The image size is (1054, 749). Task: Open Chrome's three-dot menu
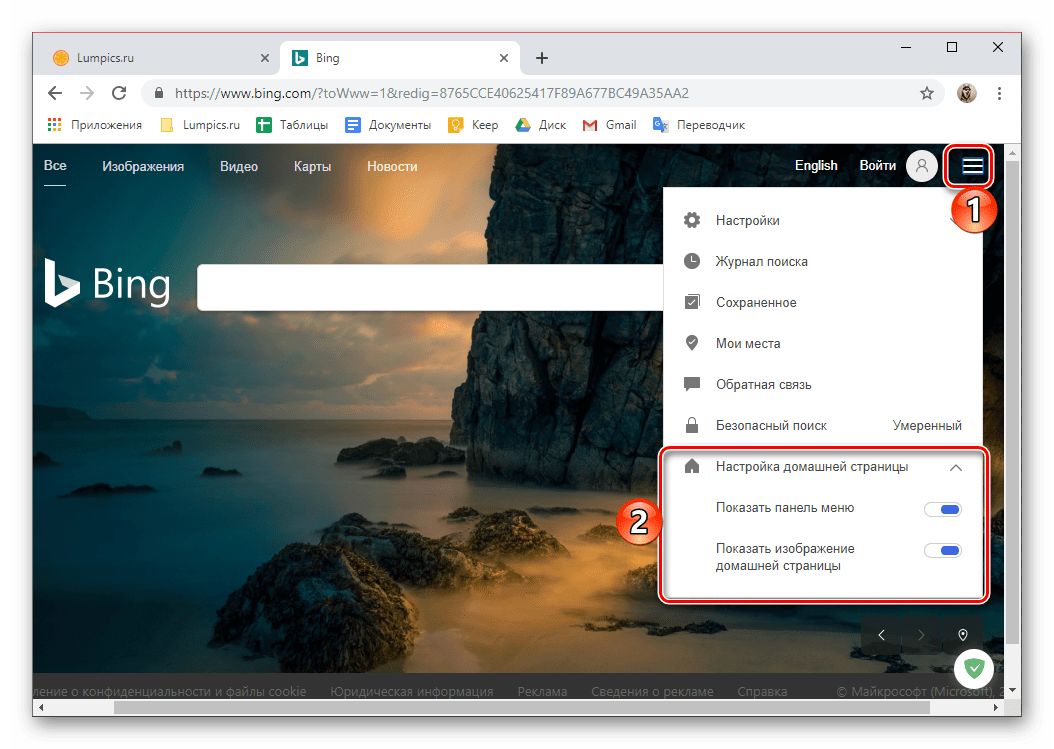(x=1000, y=93)
